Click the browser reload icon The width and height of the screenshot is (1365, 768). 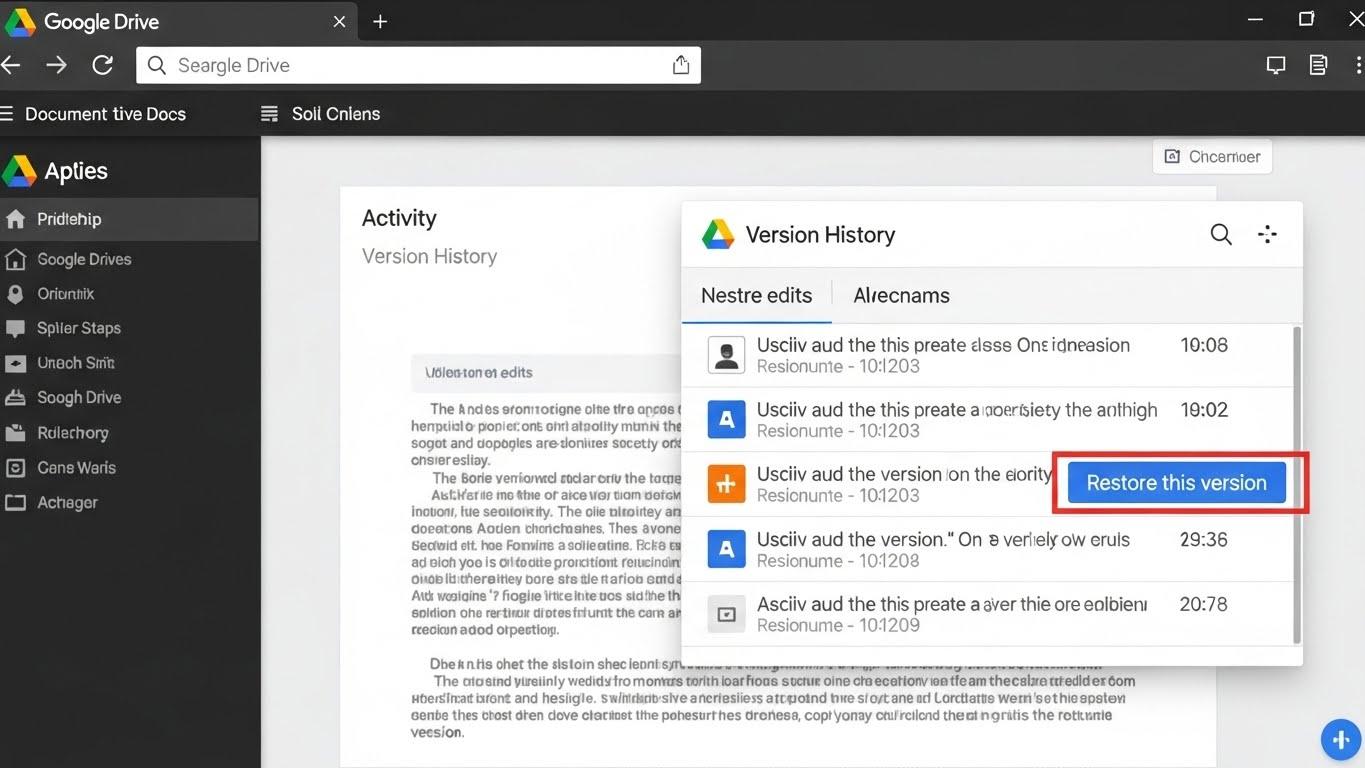pos(102,63)
